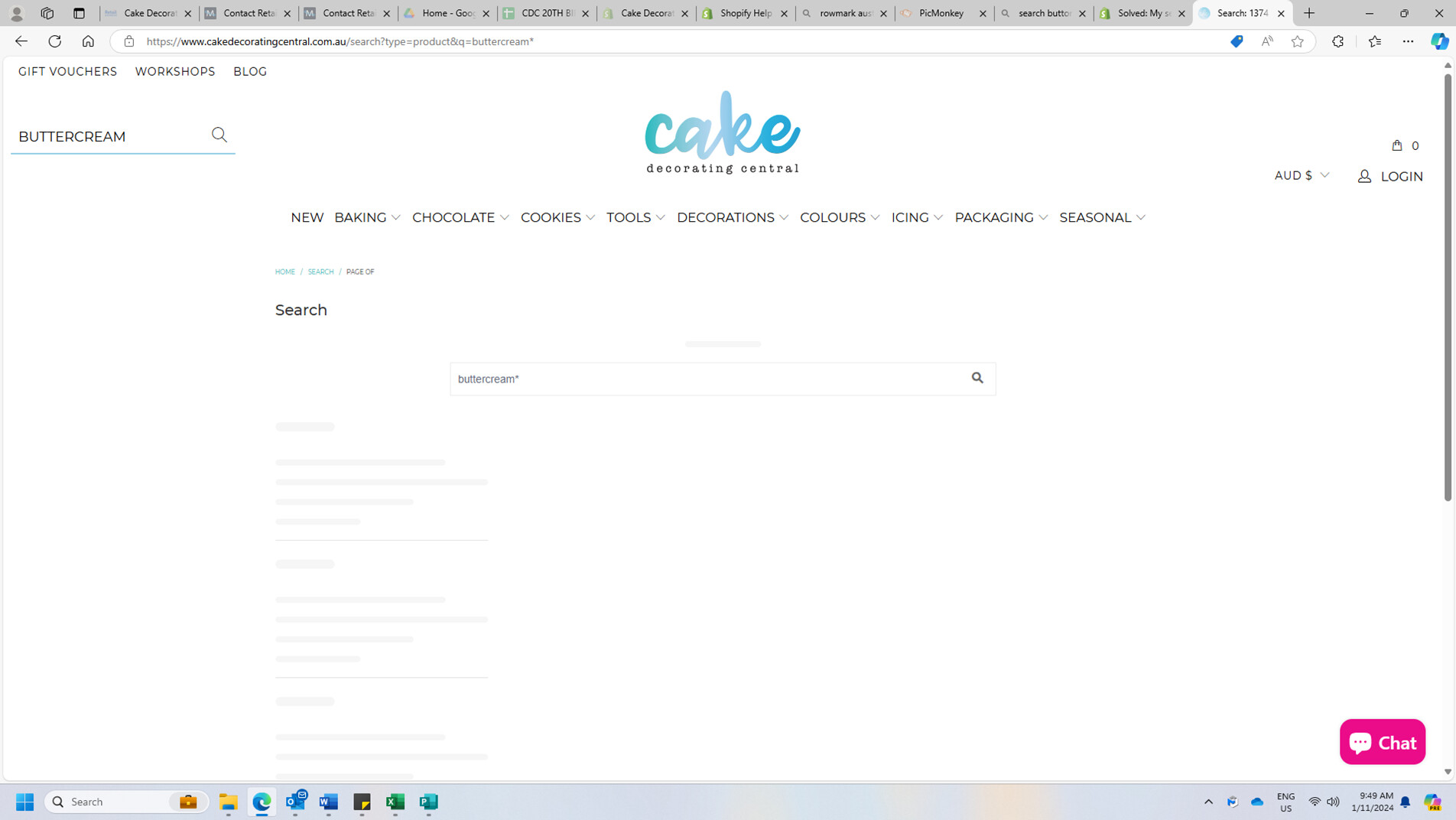This screenshot has height=820, width=1456.
Task: Expand the SEASONAL menu
Action: tap(1102, 218)
